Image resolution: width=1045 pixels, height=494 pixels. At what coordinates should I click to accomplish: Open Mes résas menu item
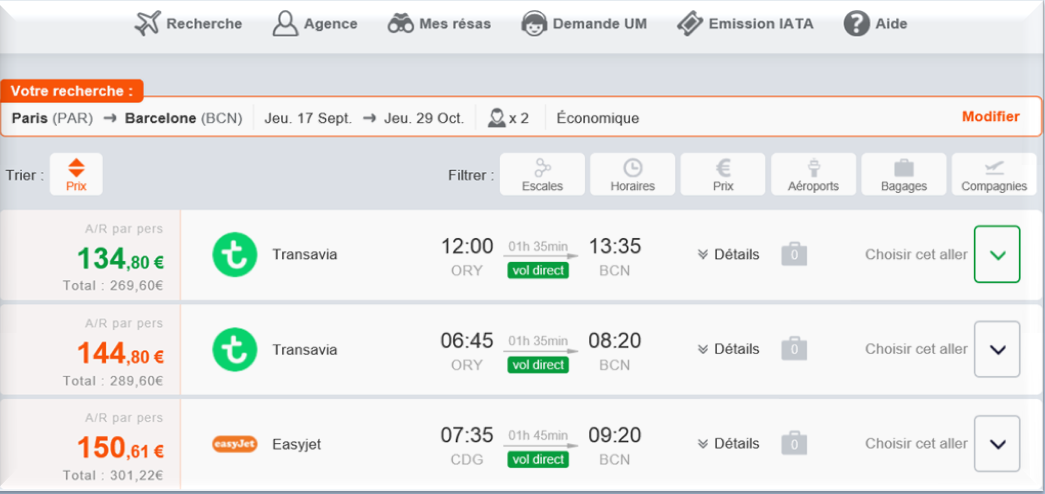click(439, 24)
